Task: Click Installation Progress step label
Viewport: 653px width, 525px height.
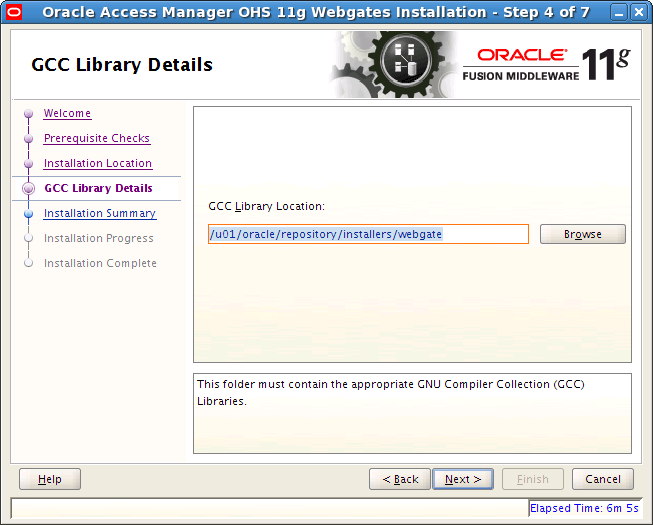Action: coord(99,238)
